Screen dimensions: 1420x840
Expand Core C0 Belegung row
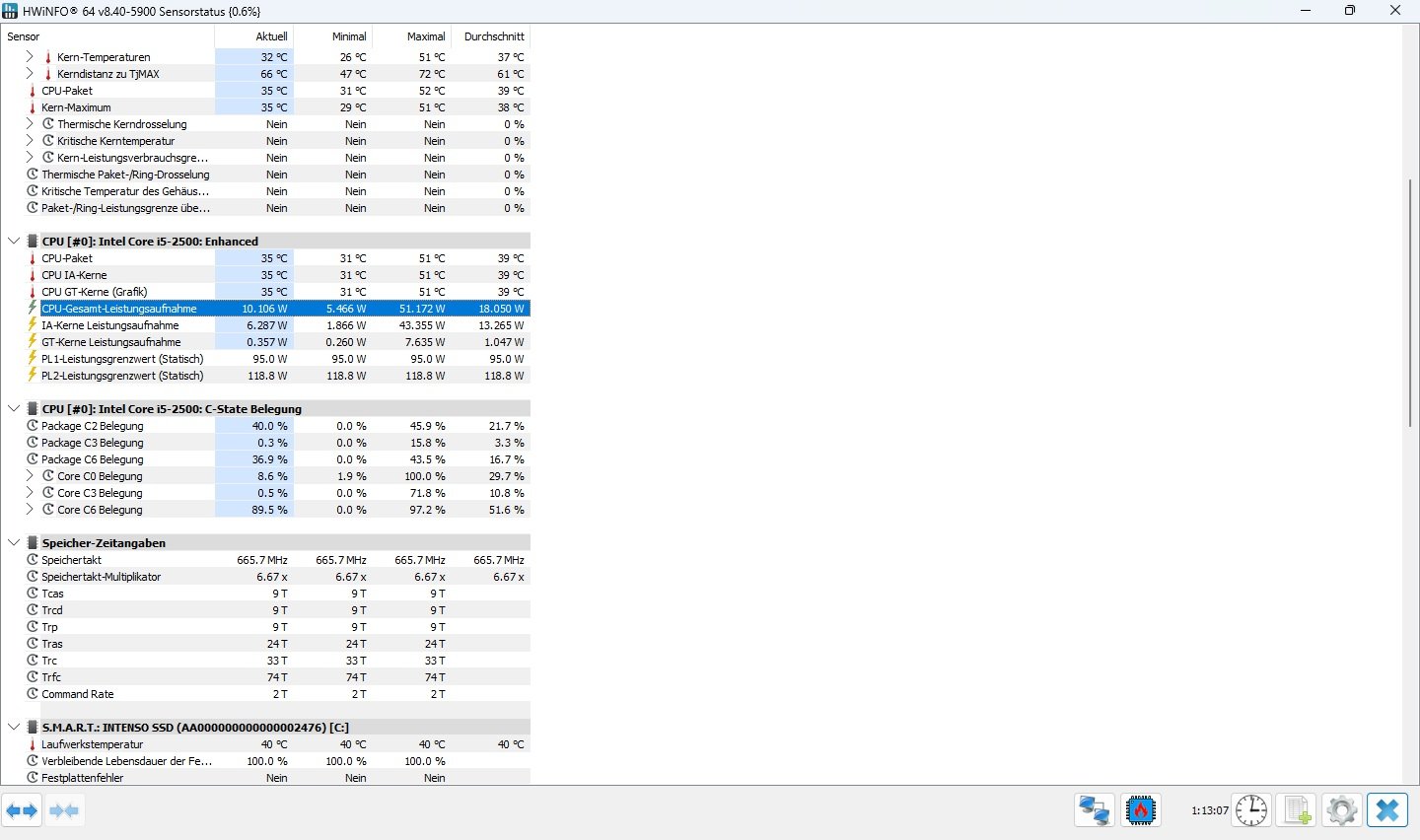click(30, 476)
